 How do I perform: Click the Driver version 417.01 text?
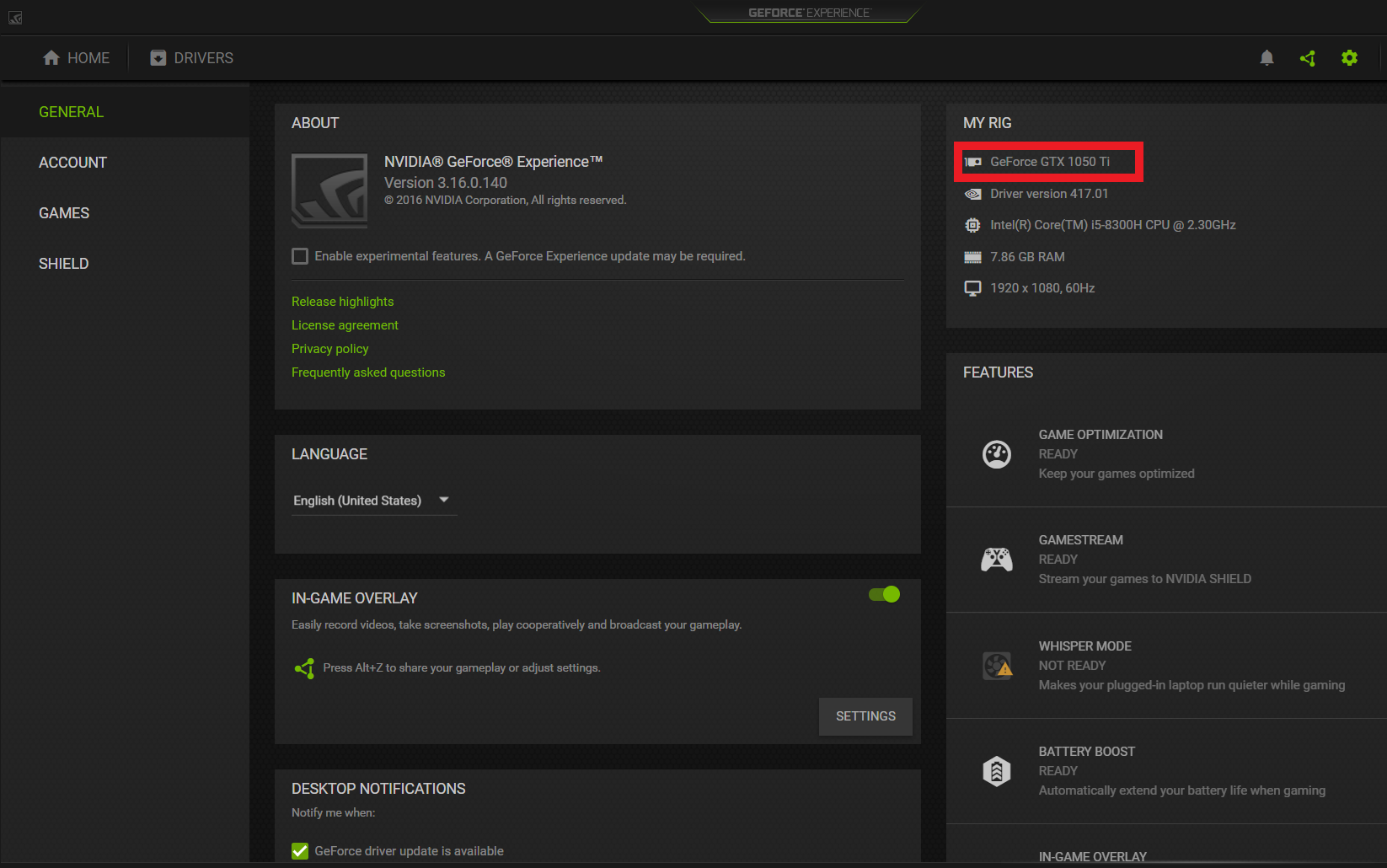(x=1049, y=194)
